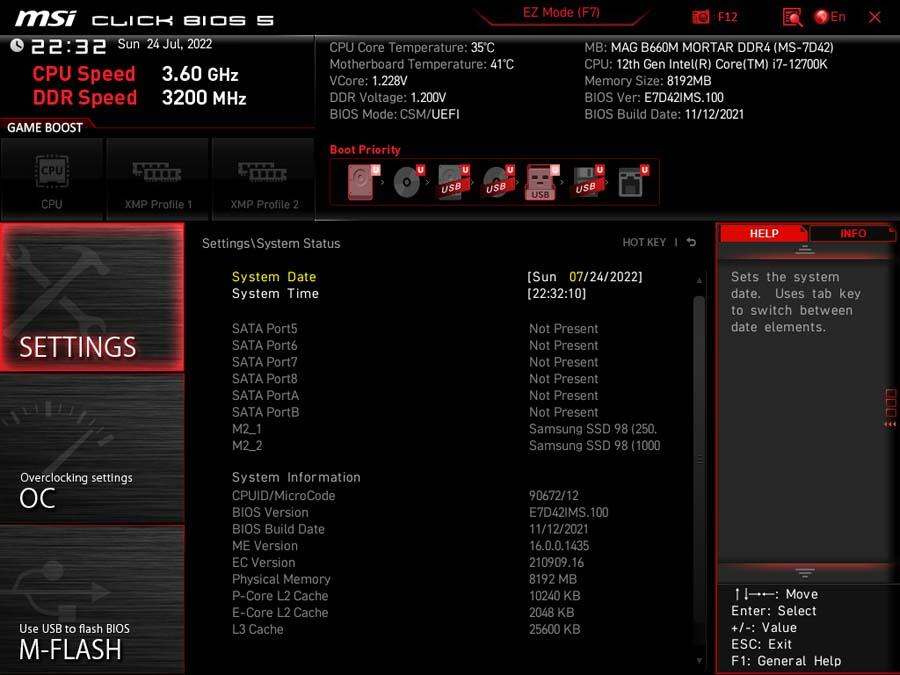Open the HOT KEY list
The width and height of the screenshot is (900, 675).
point(644,242)
